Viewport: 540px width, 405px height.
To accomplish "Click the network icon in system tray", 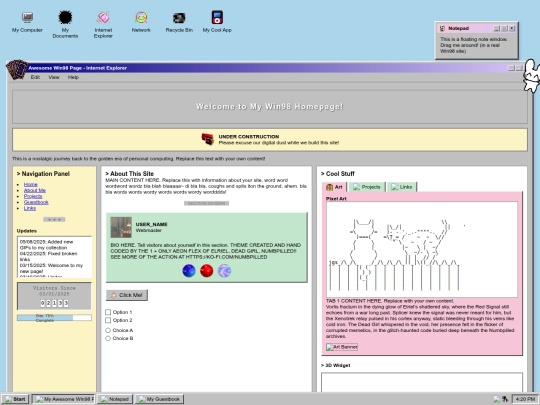I will point(505,399).
